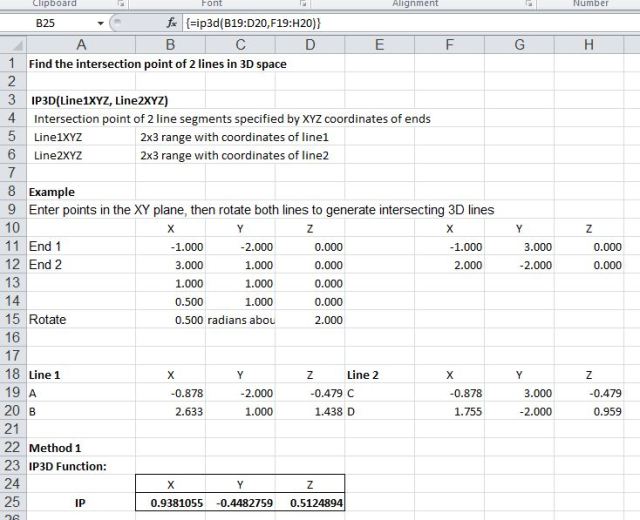Select column D header
This screenshot has height=520, width=640.
(x=310, y=44)
